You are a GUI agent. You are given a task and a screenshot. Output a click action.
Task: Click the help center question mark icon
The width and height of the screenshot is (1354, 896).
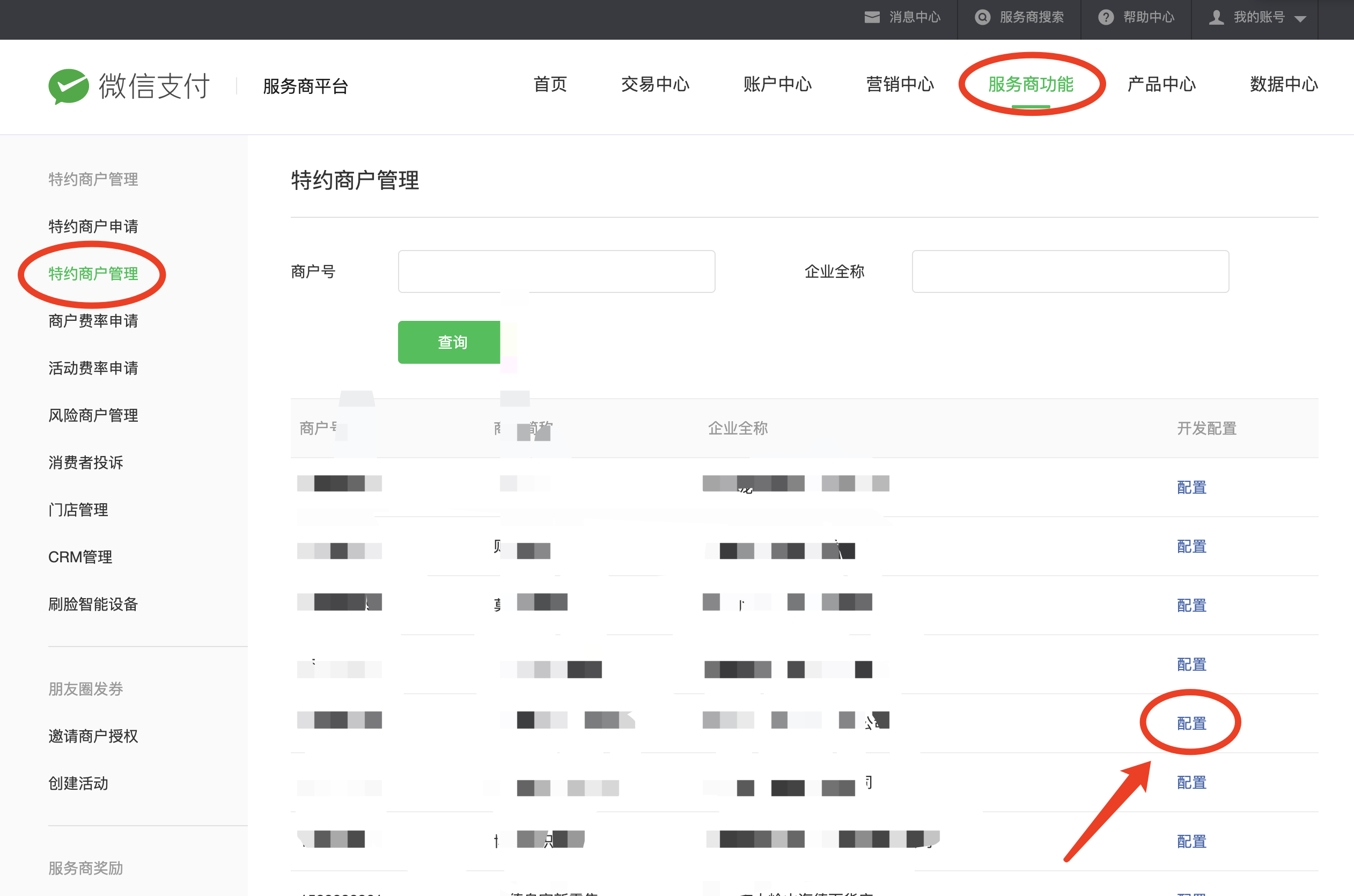pos(1106,17)
